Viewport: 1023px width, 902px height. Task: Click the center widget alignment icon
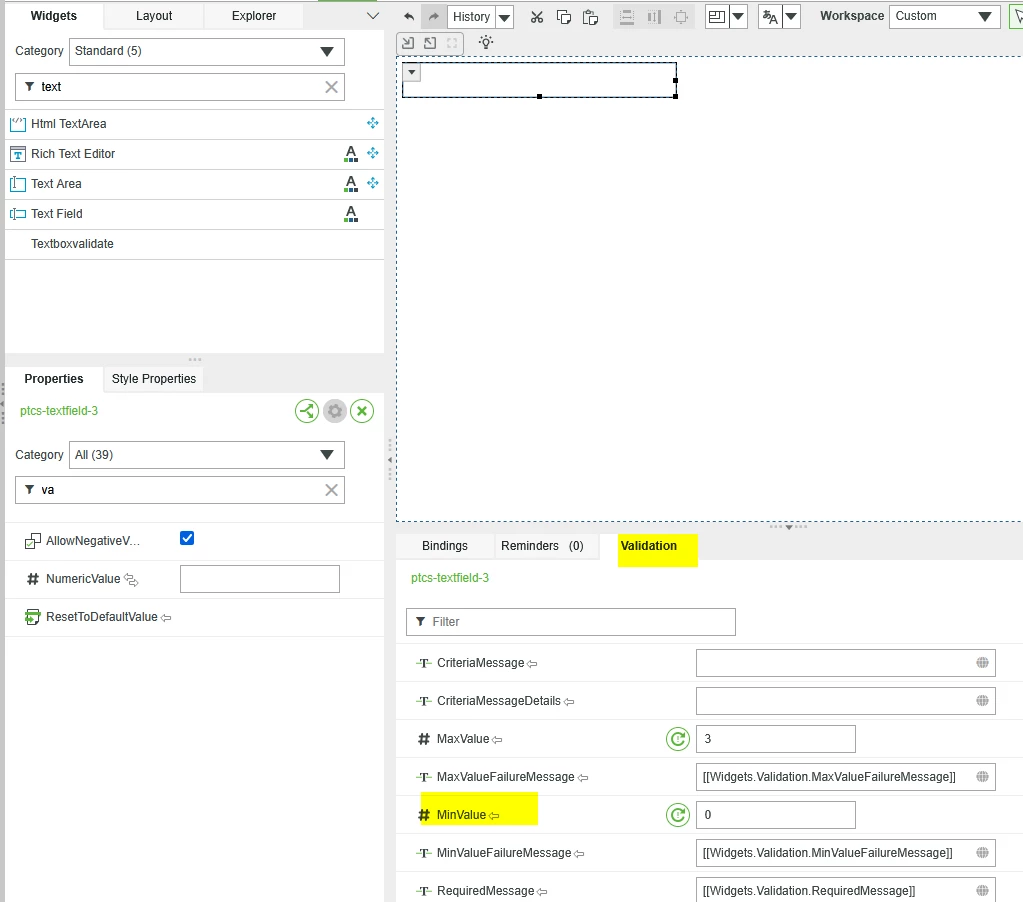(681, 17)
